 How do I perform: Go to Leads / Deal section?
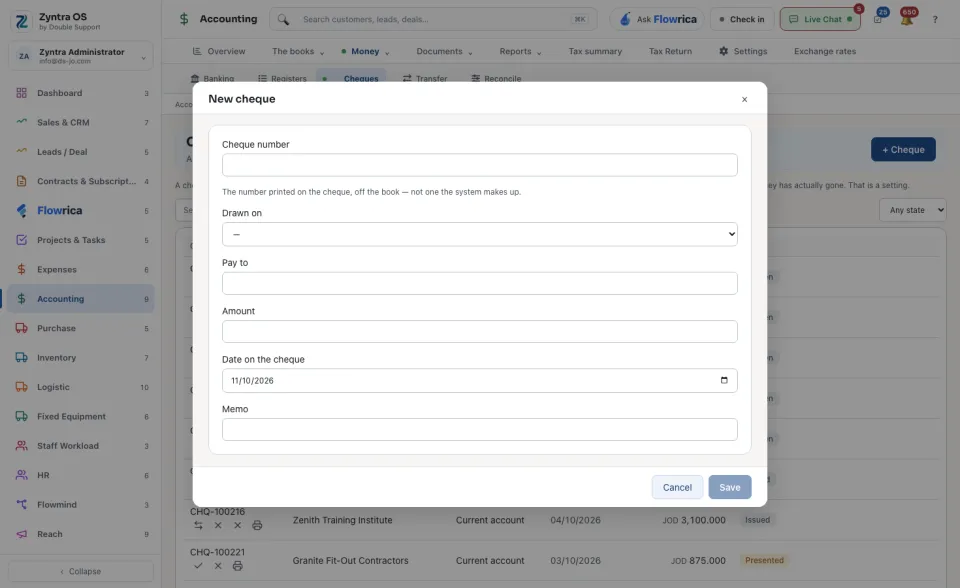(x=80, y=152)
